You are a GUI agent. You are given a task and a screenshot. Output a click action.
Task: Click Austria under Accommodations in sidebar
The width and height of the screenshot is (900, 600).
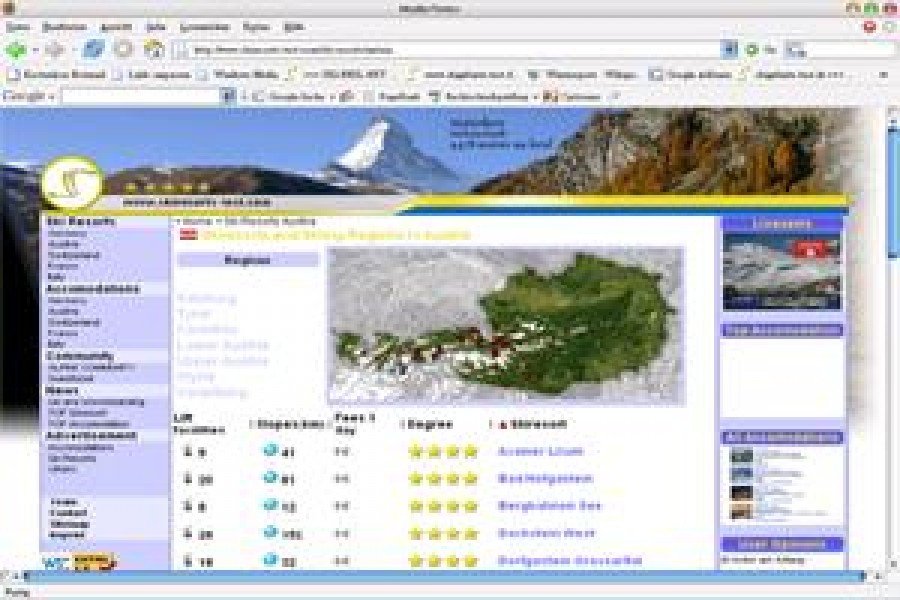pos(63,311)
